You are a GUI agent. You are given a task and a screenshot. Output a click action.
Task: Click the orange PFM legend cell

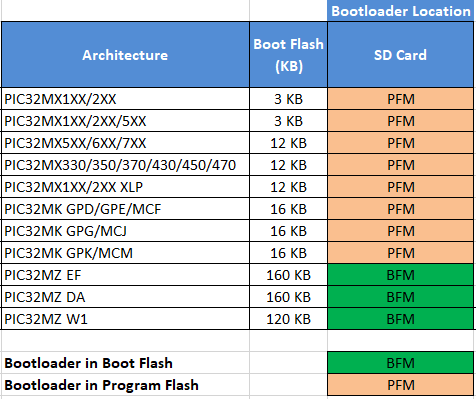[400, 385]
